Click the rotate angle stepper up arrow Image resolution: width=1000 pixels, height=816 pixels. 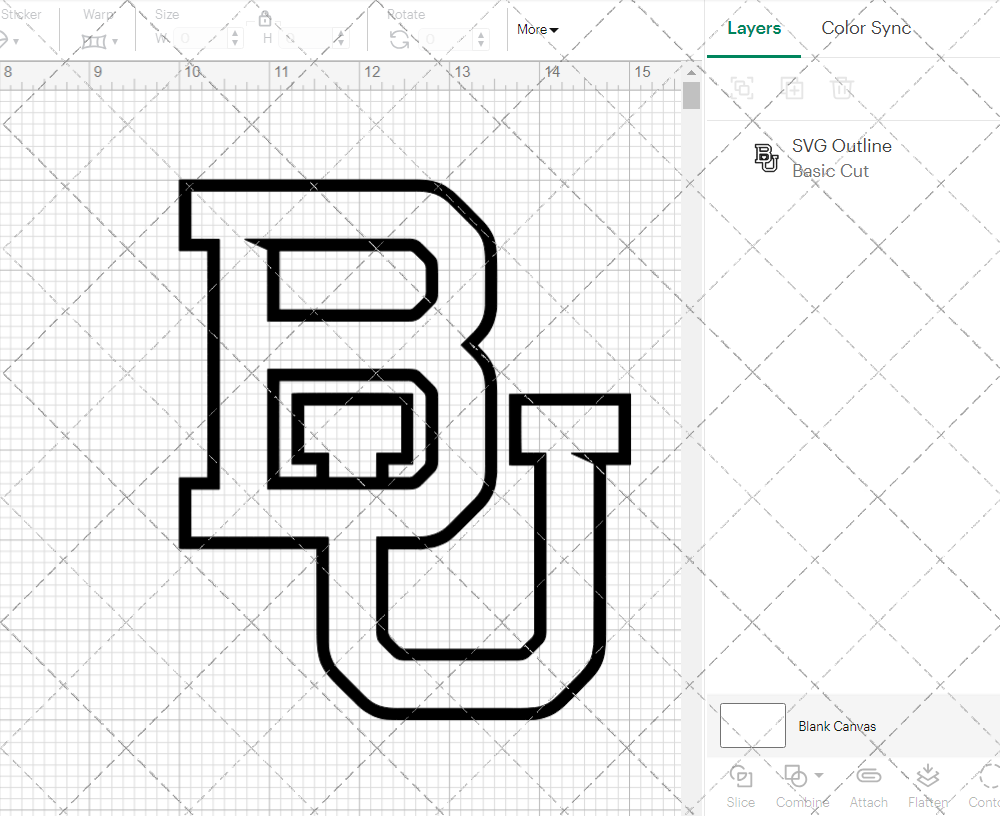(x=479, y=34)
